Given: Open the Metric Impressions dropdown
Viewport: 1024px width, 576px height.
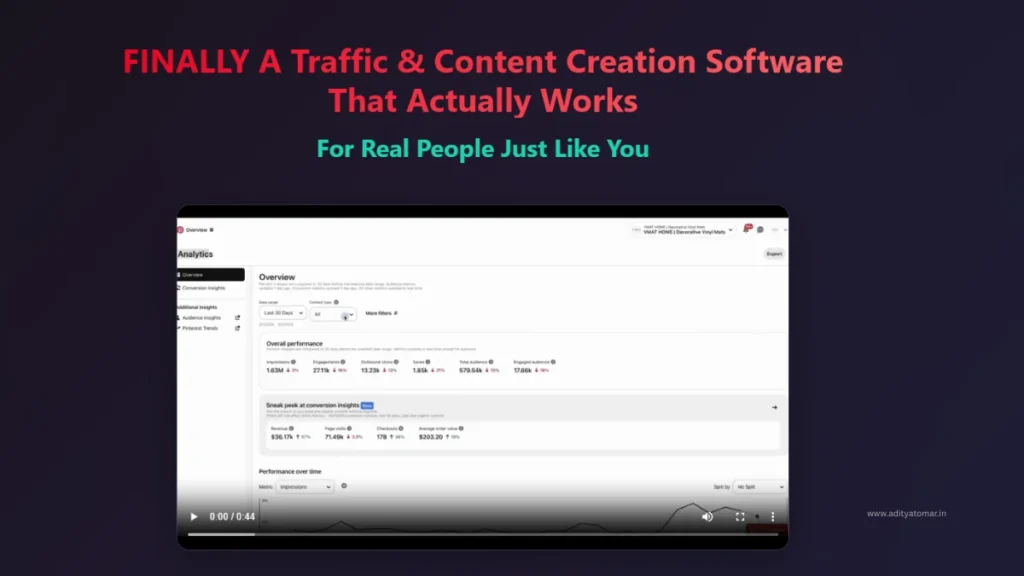Looking at the screenshot, I should coord(305,486).
